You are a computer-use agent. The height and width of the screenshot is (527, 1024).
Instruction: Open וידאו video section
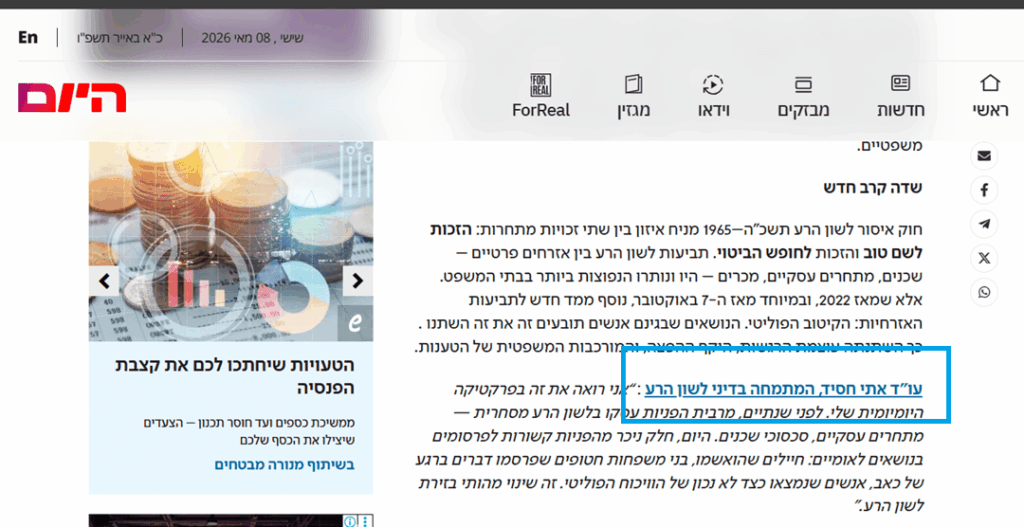[x=713, y=95]
